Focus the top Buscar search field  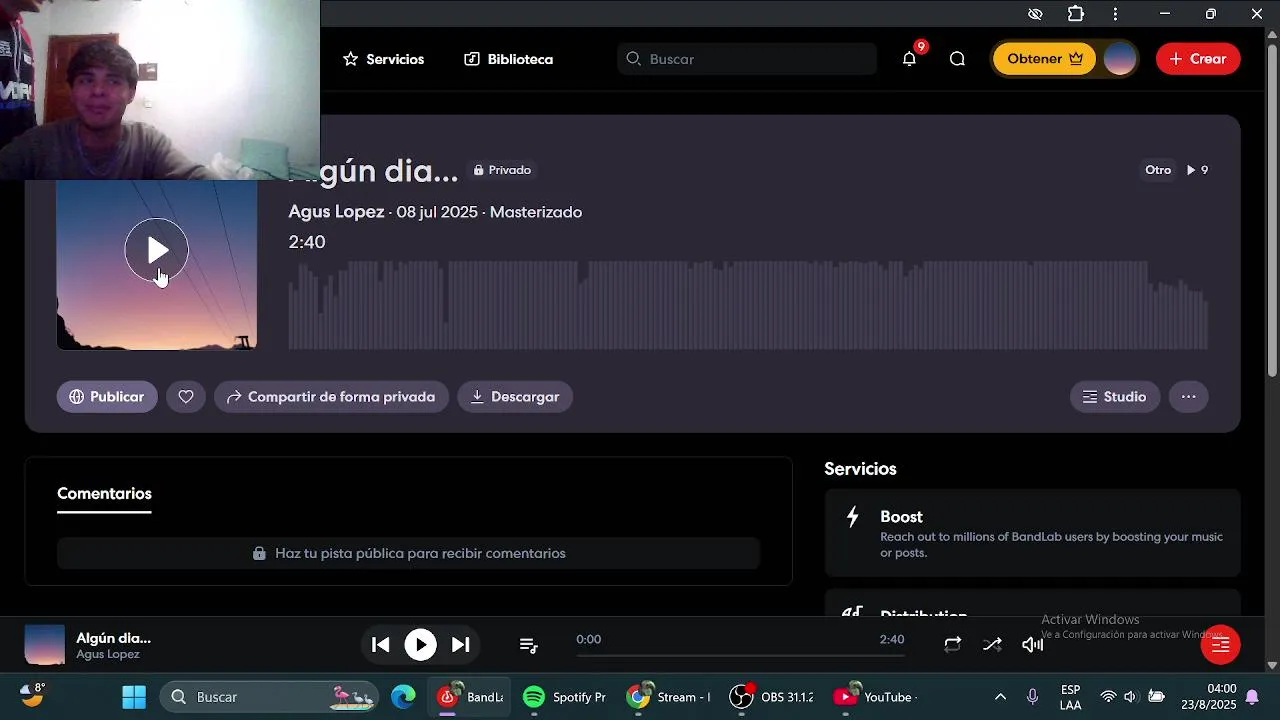[x=747, y=59]
